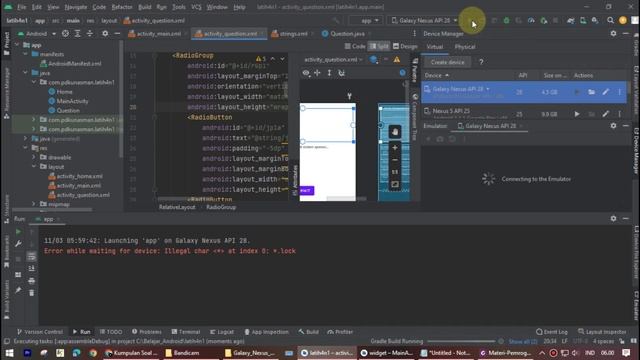Open the Profile app gauge icon
The image size is (640, 360).
point(531,20)
